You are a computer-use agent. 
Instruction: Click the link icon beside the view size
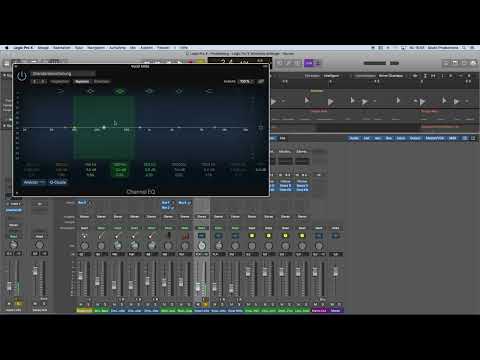point(261,81)
